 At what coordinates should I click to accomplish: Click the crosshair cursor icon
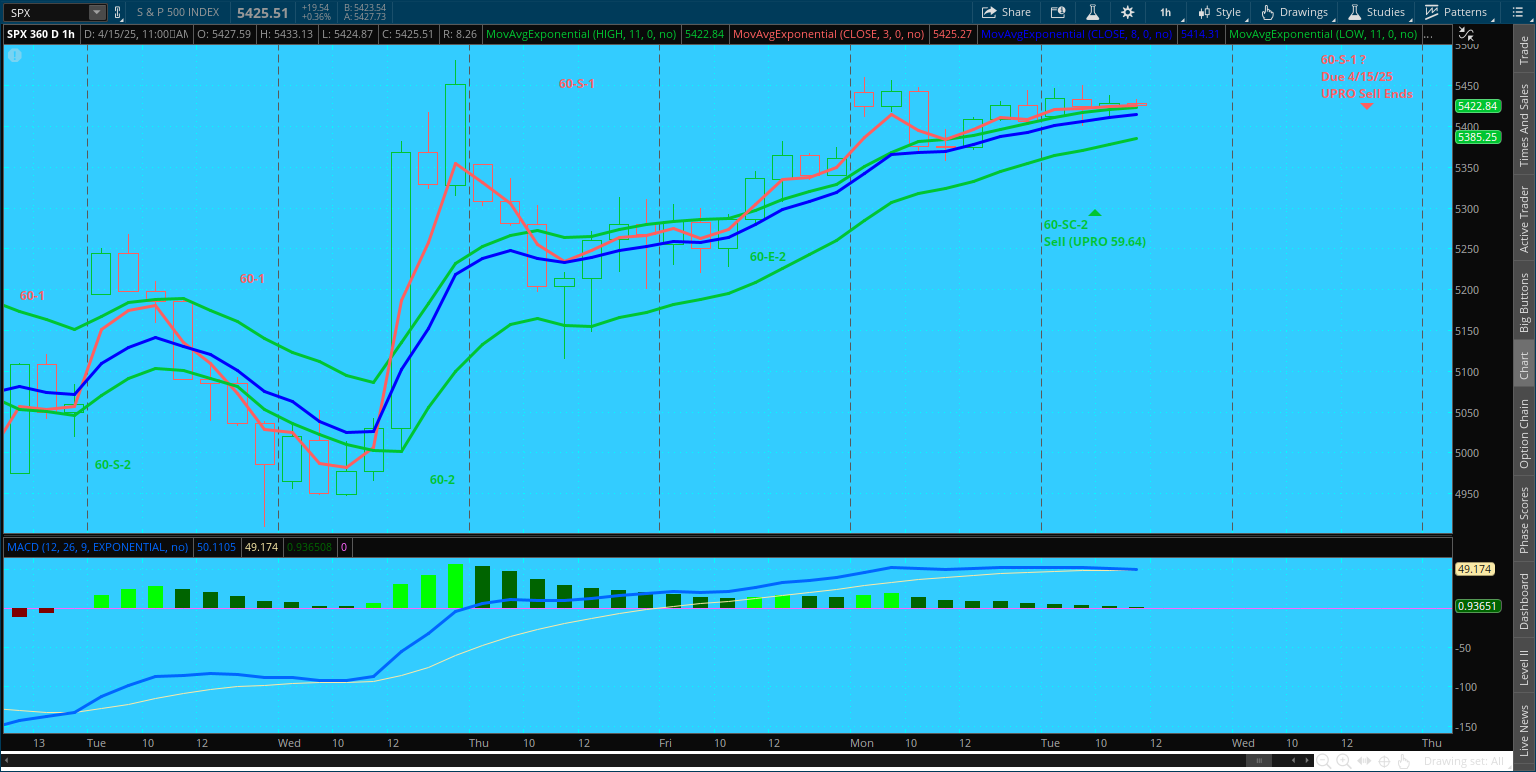point(1385,761)
